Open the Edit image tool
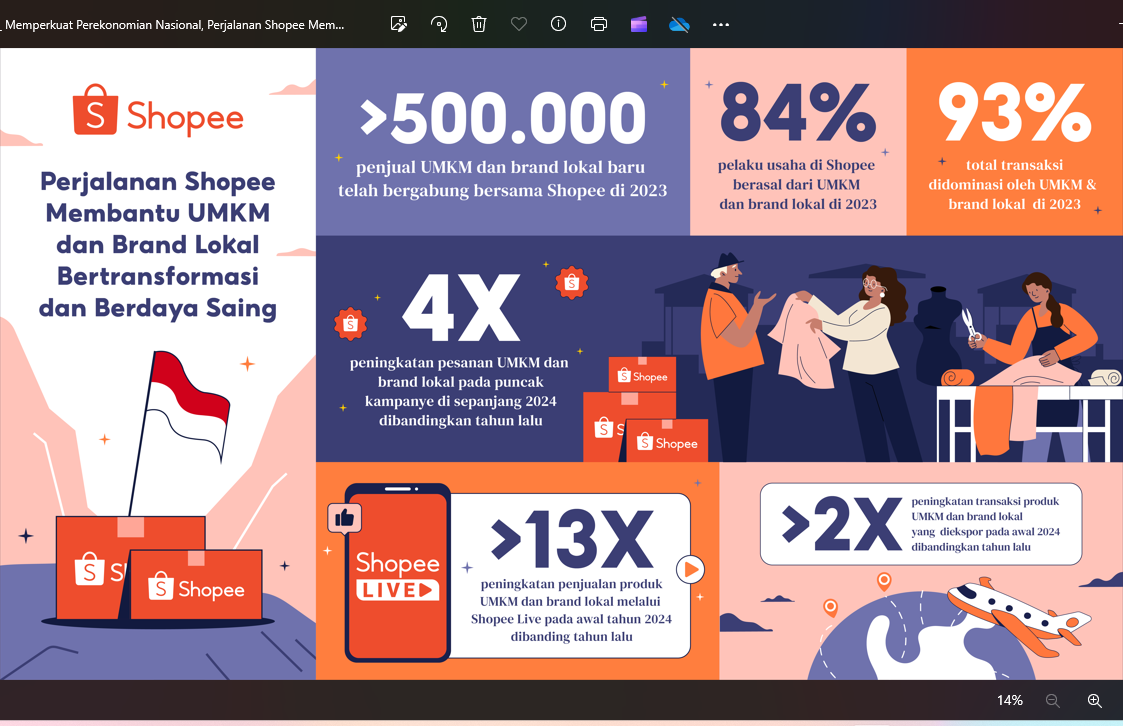Screen dimensions: 1123x726 pyautogui.click(x=399, y=24)
